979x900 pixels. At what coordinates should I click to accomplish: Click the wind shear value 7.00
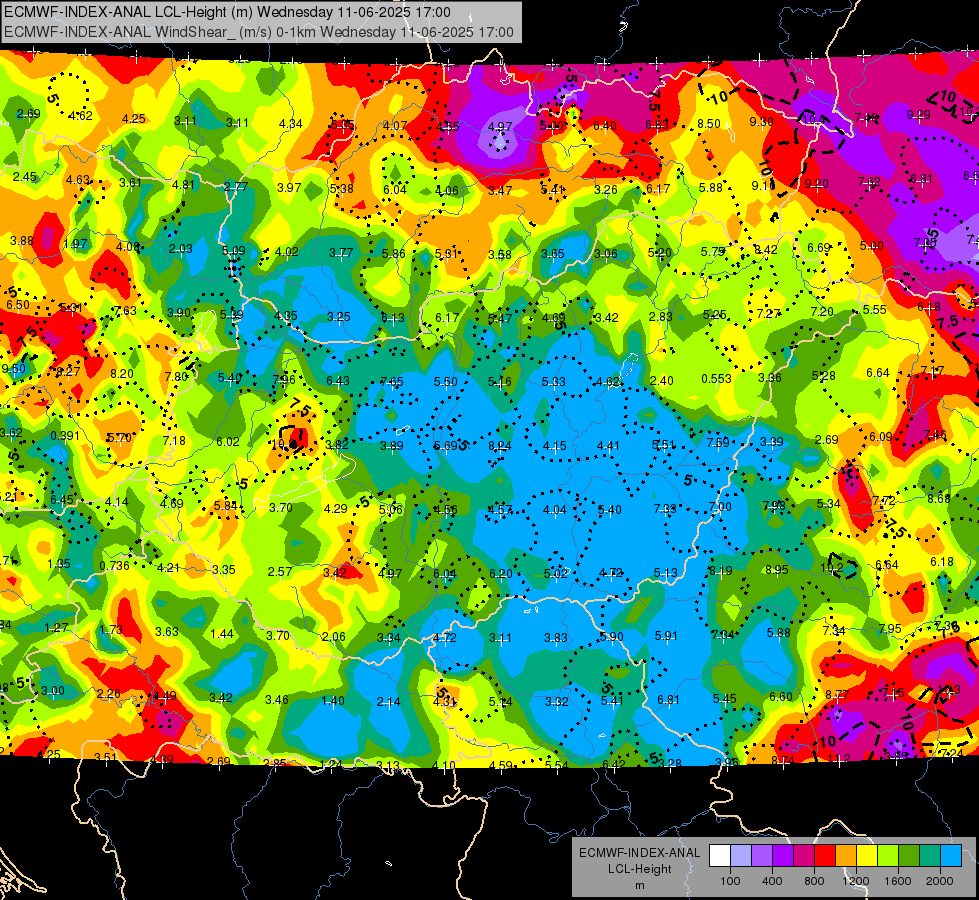point(720,507)
